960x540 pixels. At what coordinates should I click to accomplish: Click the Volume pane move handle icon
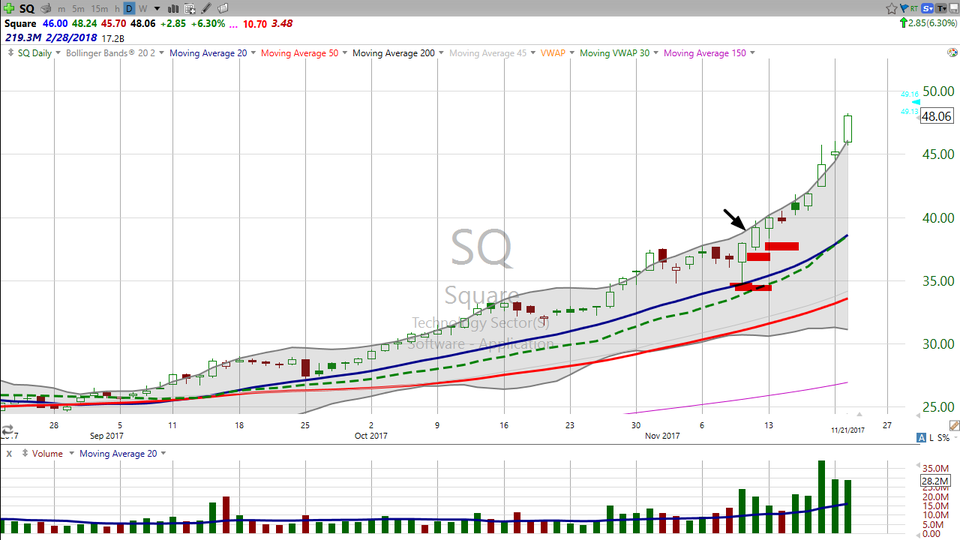[25, 454]
